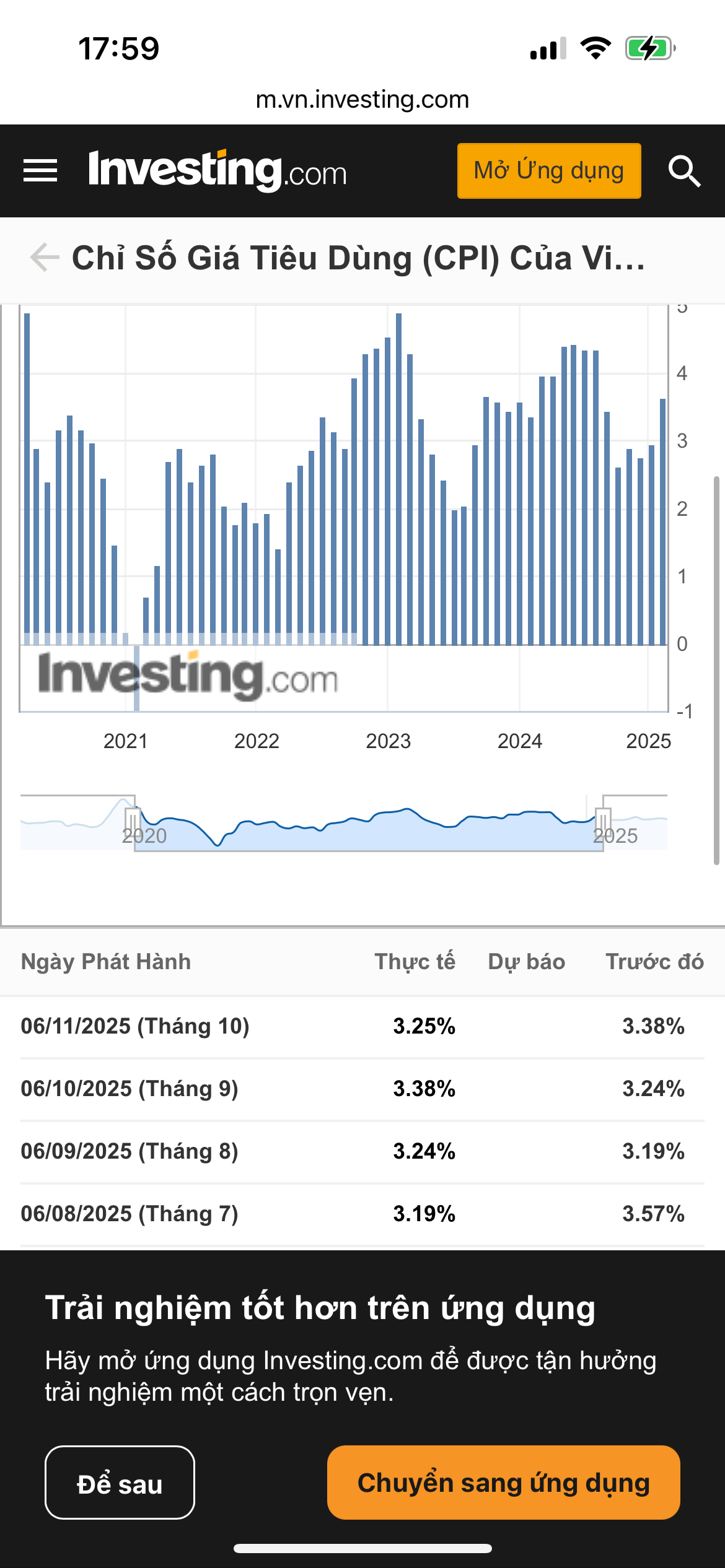The image size is (725, 1568).
Task: Select the 06/09/2025 (Tháng 8) row
Action: click(362, 1151)
